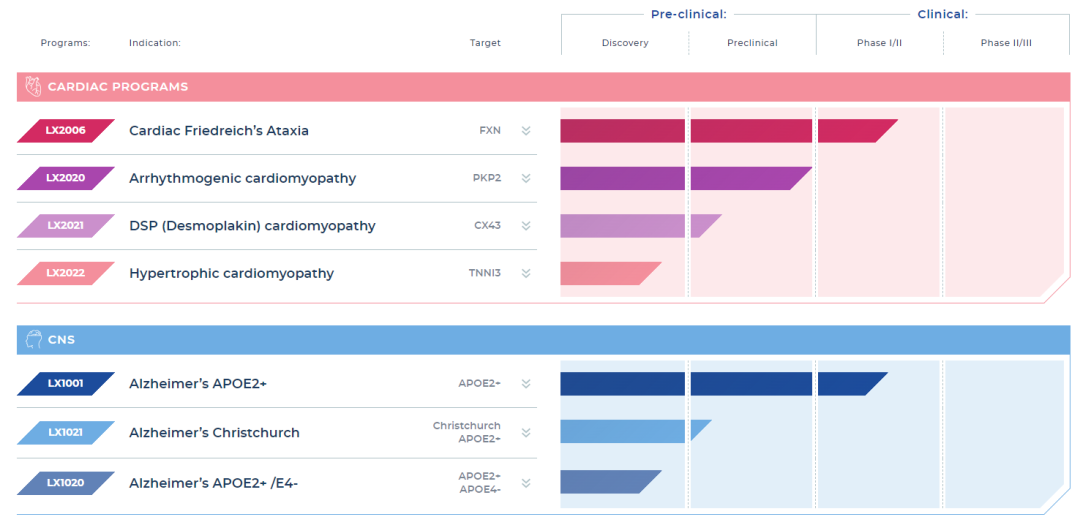Viewport: 1080px width, 525px height.
Task: Open Alzheimer's APOE2+ /E4- indication
Action: (x=213, y=483)
